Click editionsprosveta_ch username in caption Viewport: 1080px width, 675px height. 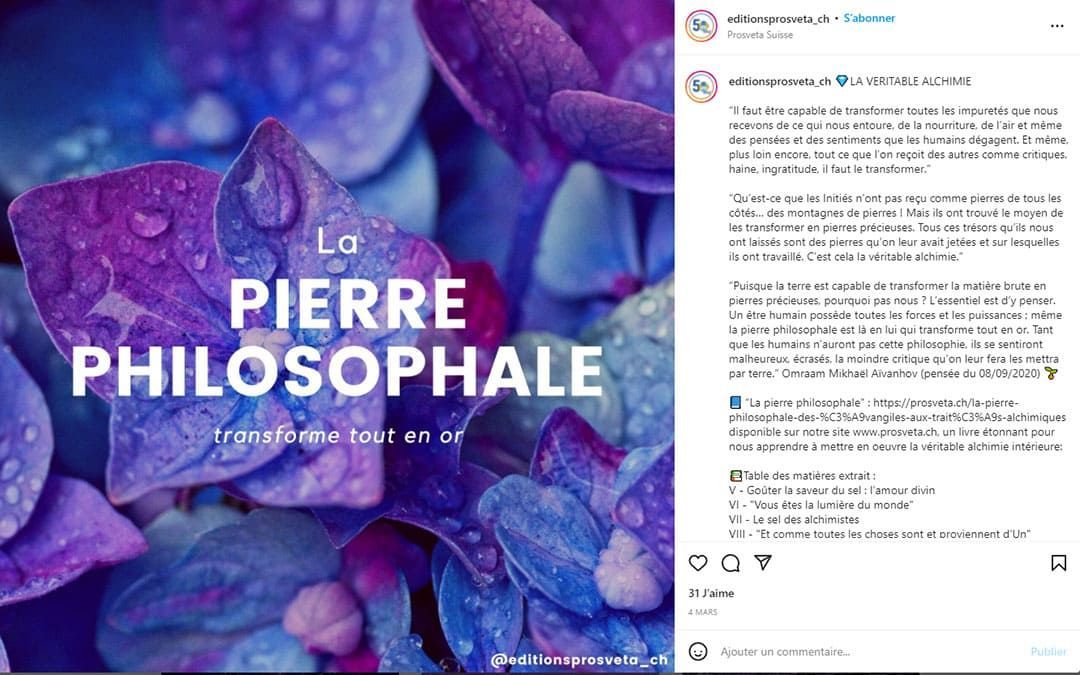[x=780, y=81]
